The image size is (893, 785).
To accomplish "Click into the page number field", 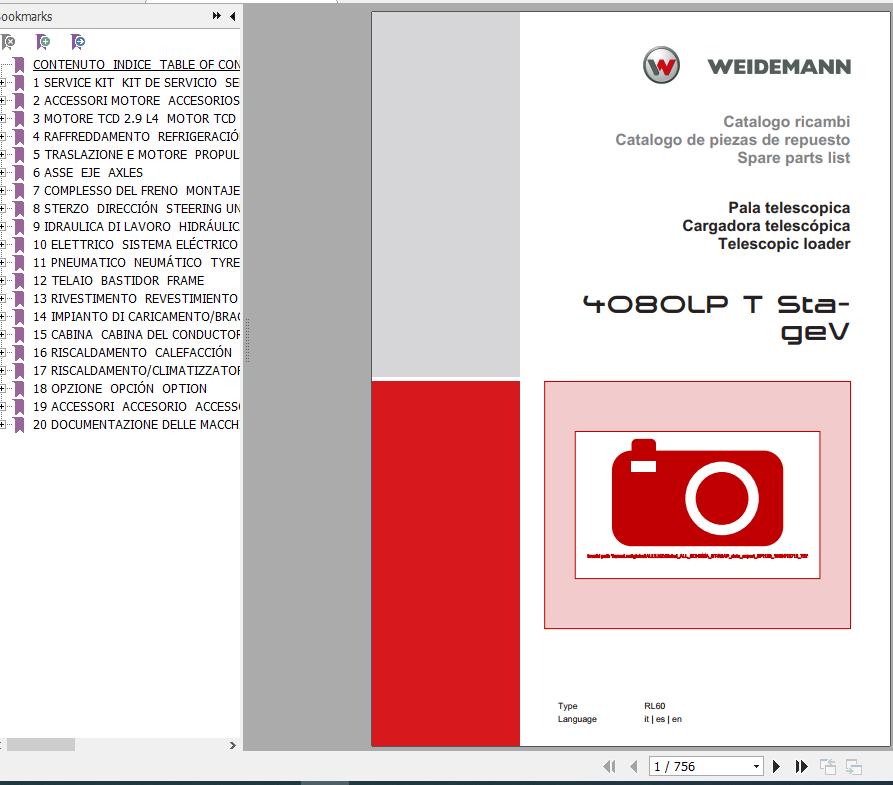I will [700, 766].
